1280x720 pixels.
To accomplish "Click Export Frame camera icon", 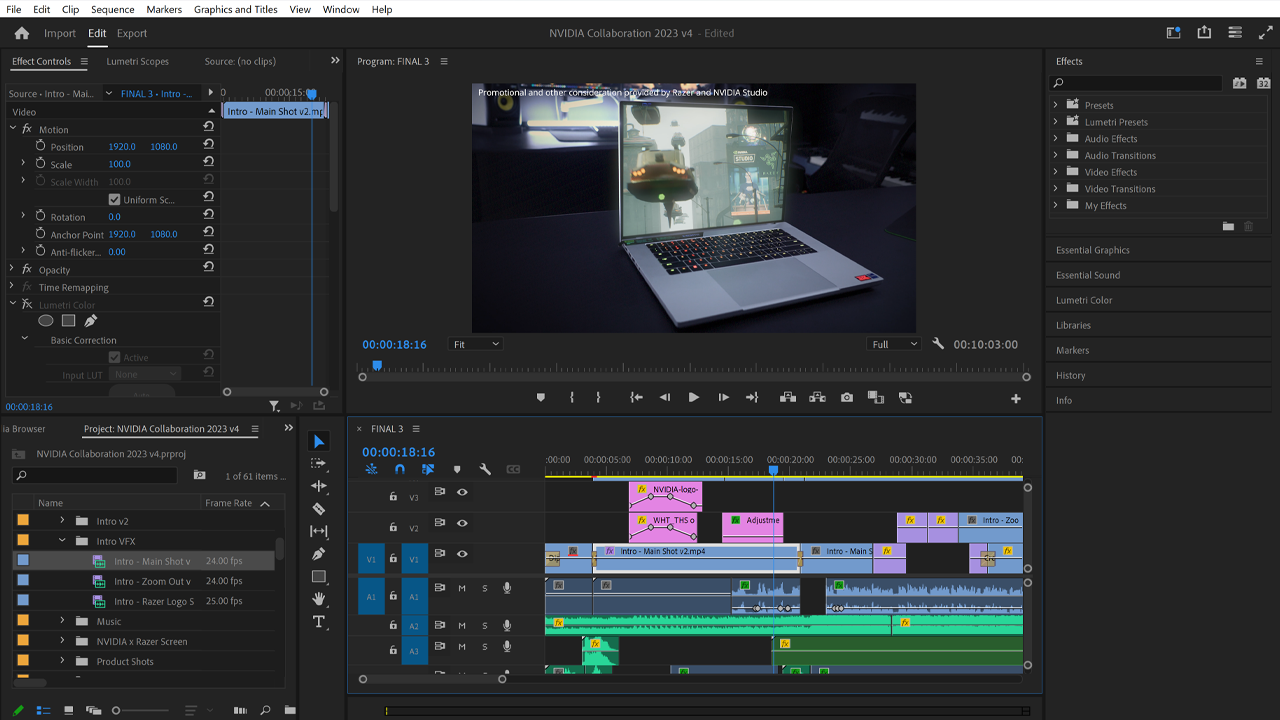I will [847, 397].
